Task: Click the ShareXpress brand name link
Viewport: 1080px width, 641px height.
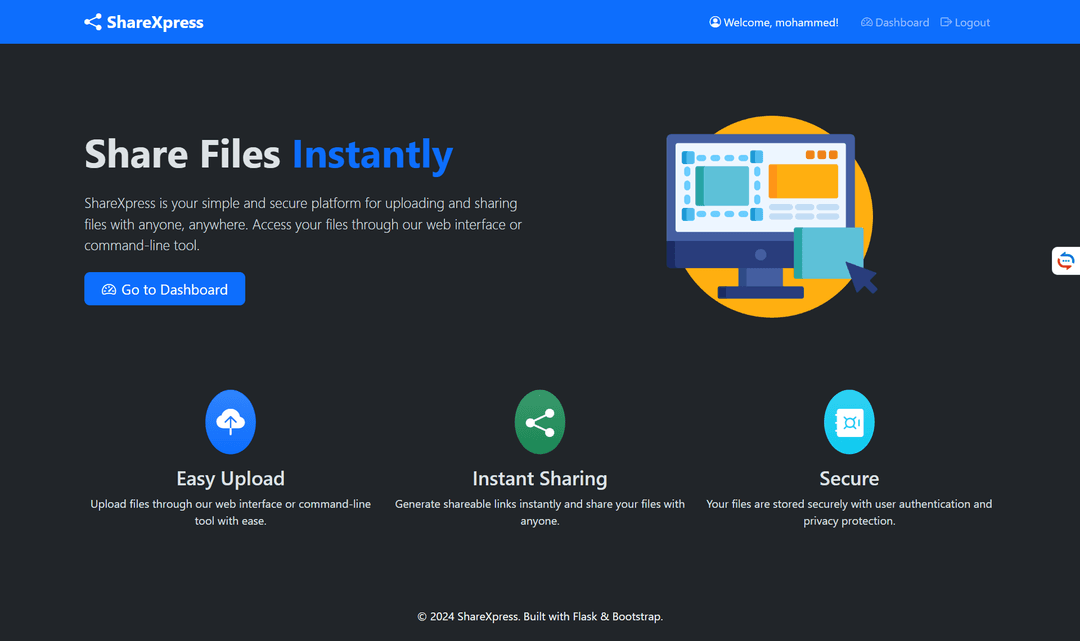Action: 155,22
